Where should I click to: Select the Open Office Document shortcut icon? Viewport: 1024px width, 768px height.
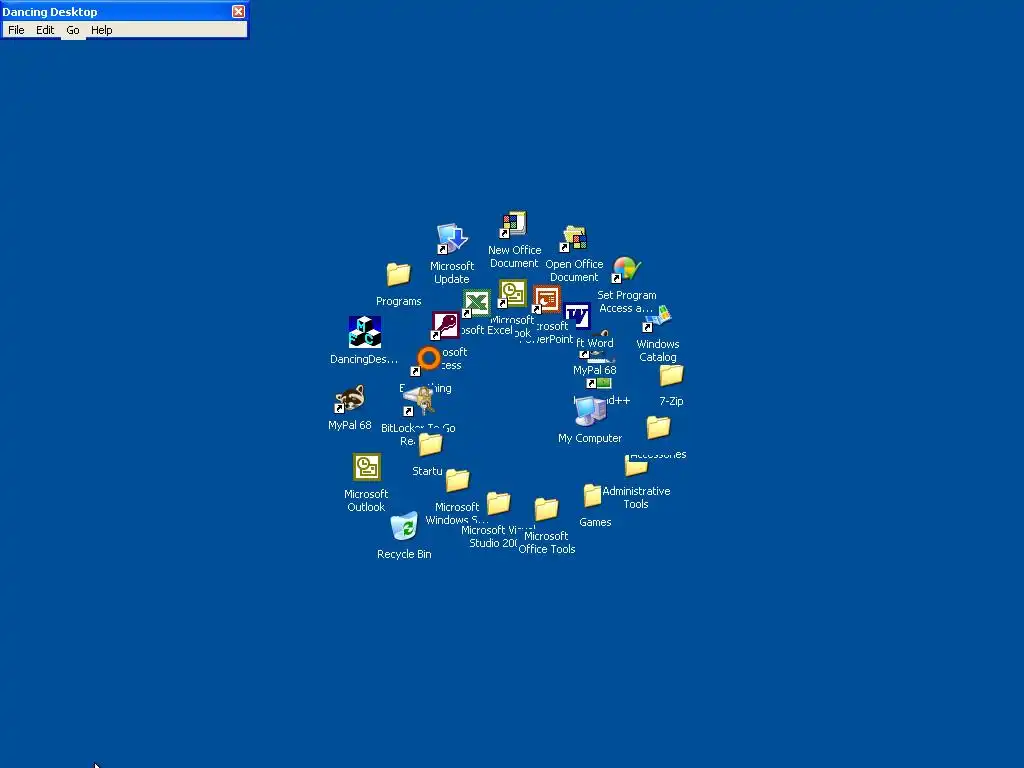click(x=573, y=239)
